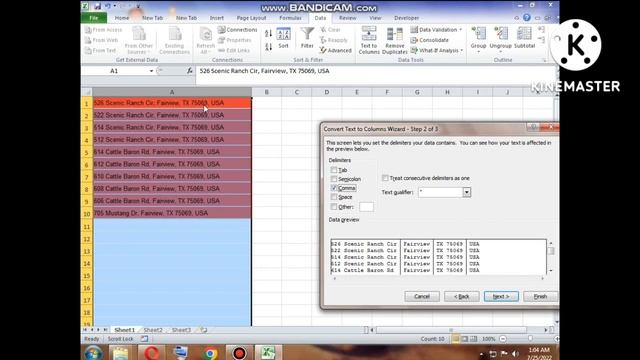Screen dimensions: 640x360
Task: Click Excel icon in taskbar
Action: tap(268, 353)
